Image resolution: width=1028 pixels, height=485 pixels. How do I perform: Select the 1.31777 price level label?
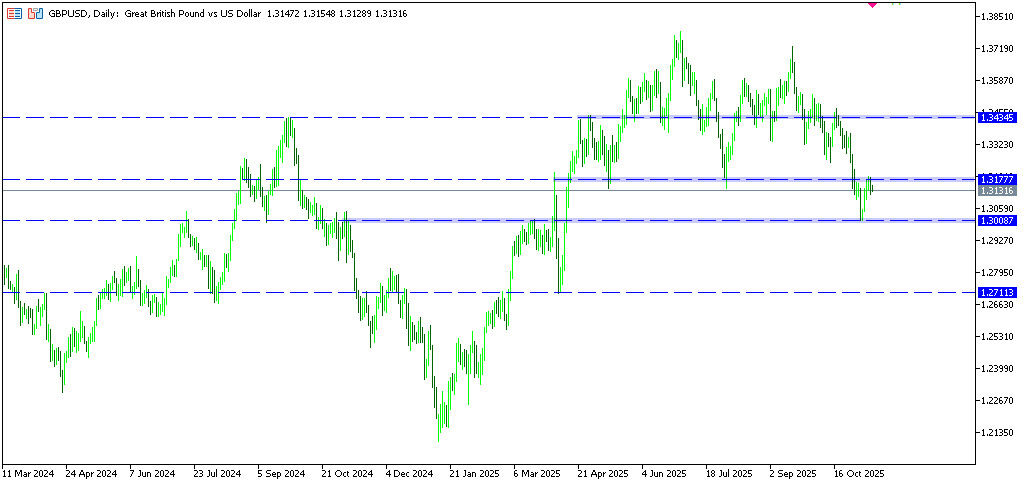pyautogui.click(x=998, y=179)
